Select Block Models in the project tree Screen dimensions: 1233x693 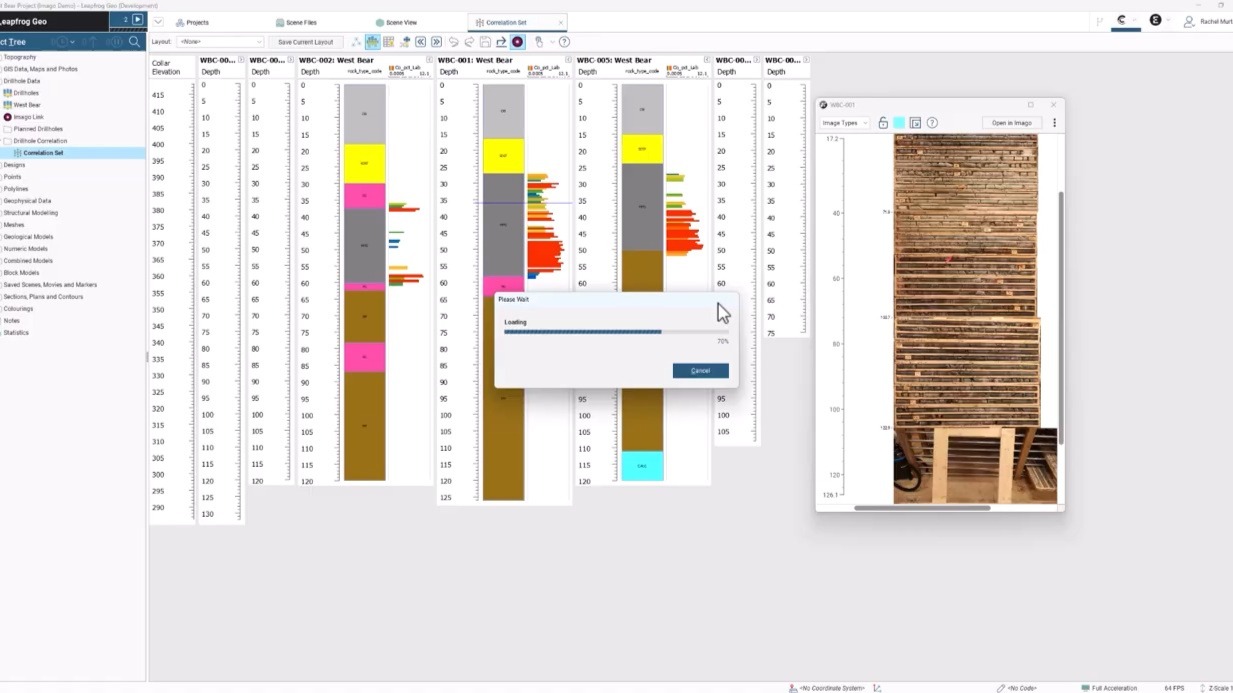click(x=21, y=273)
